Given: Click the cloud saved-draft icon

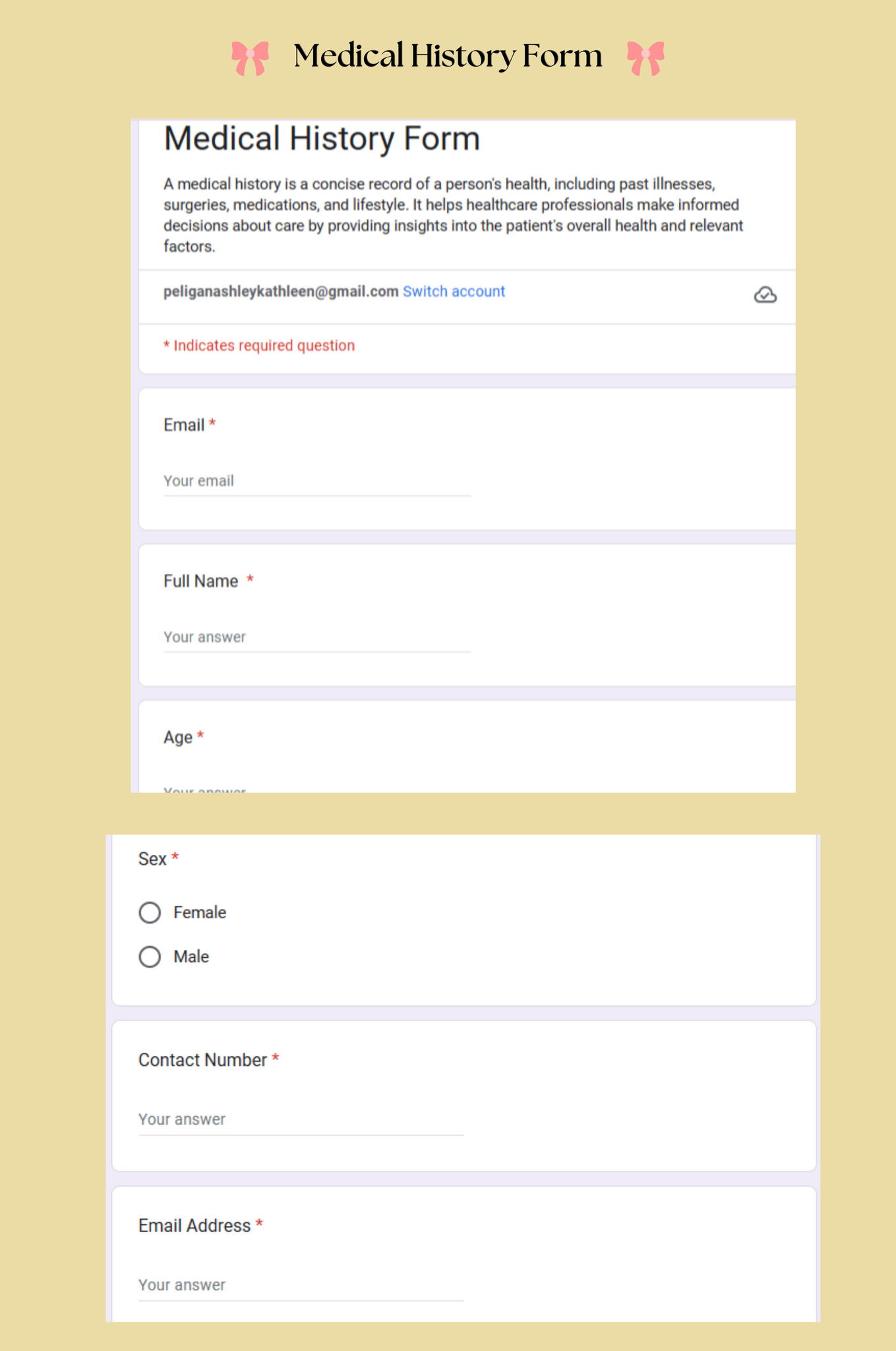Looking at the screenshot, I should click(x=765, y=295).
